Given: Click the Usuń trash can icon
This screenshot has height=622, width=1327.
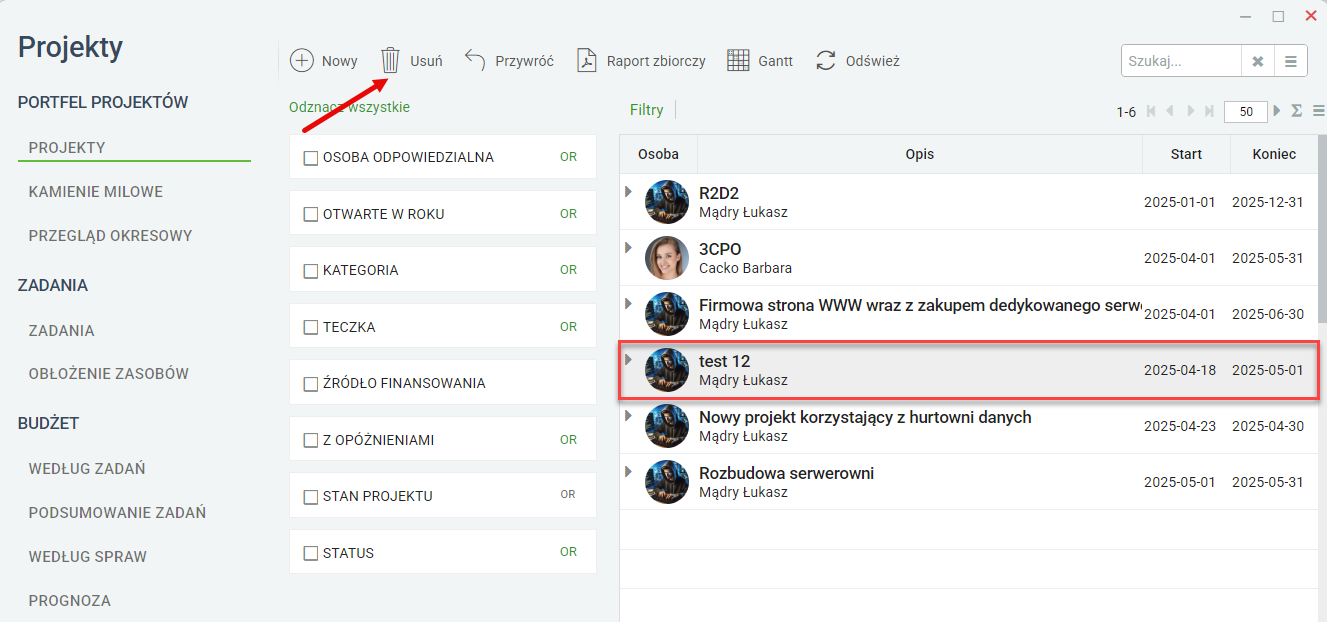Looking at the screenshot, I should pos(390,61).
